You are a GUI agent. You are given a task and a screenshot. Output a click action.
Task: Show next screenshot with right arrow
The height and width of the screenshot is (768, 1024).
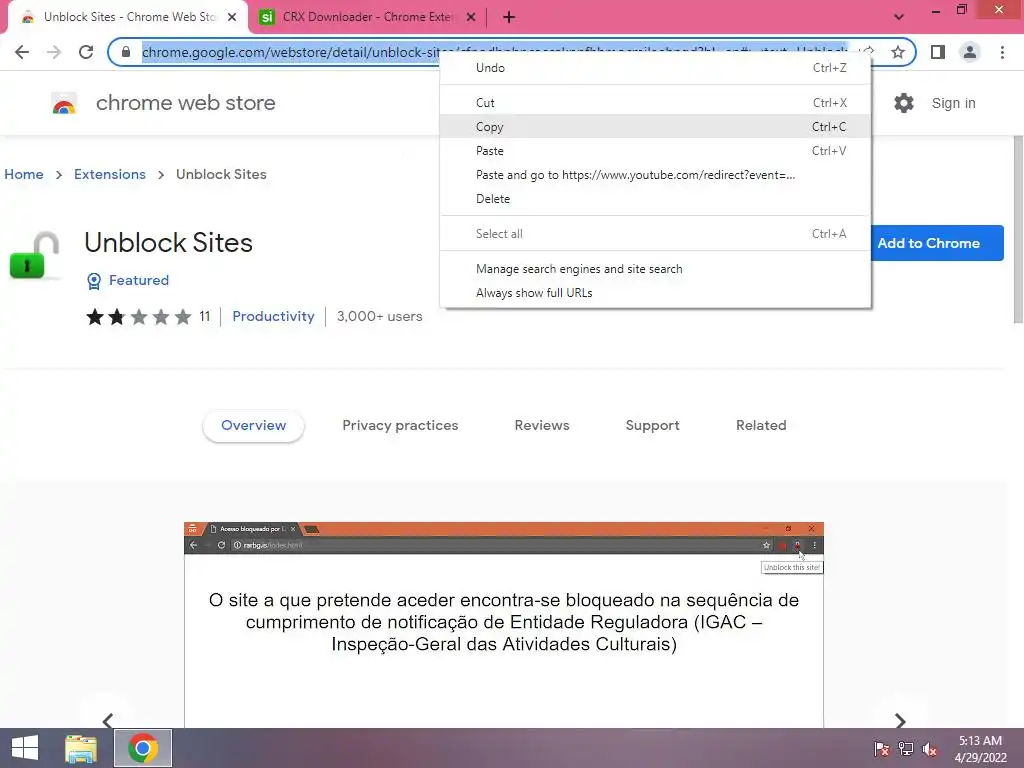coord(900,720)
